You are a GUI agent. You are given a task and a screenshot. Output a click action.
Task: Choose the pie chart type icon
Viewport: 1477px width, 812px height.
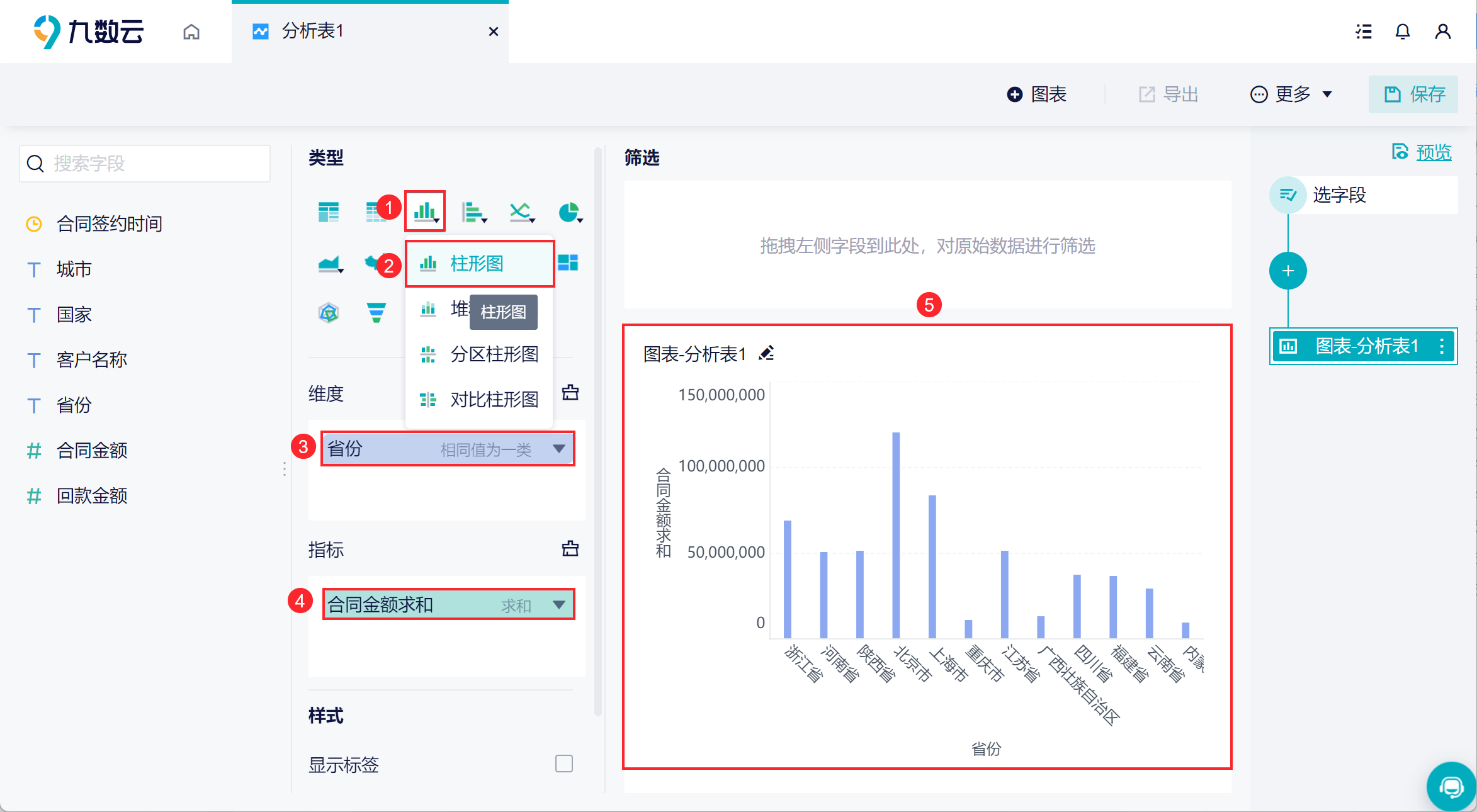click(x=569, y=212)
